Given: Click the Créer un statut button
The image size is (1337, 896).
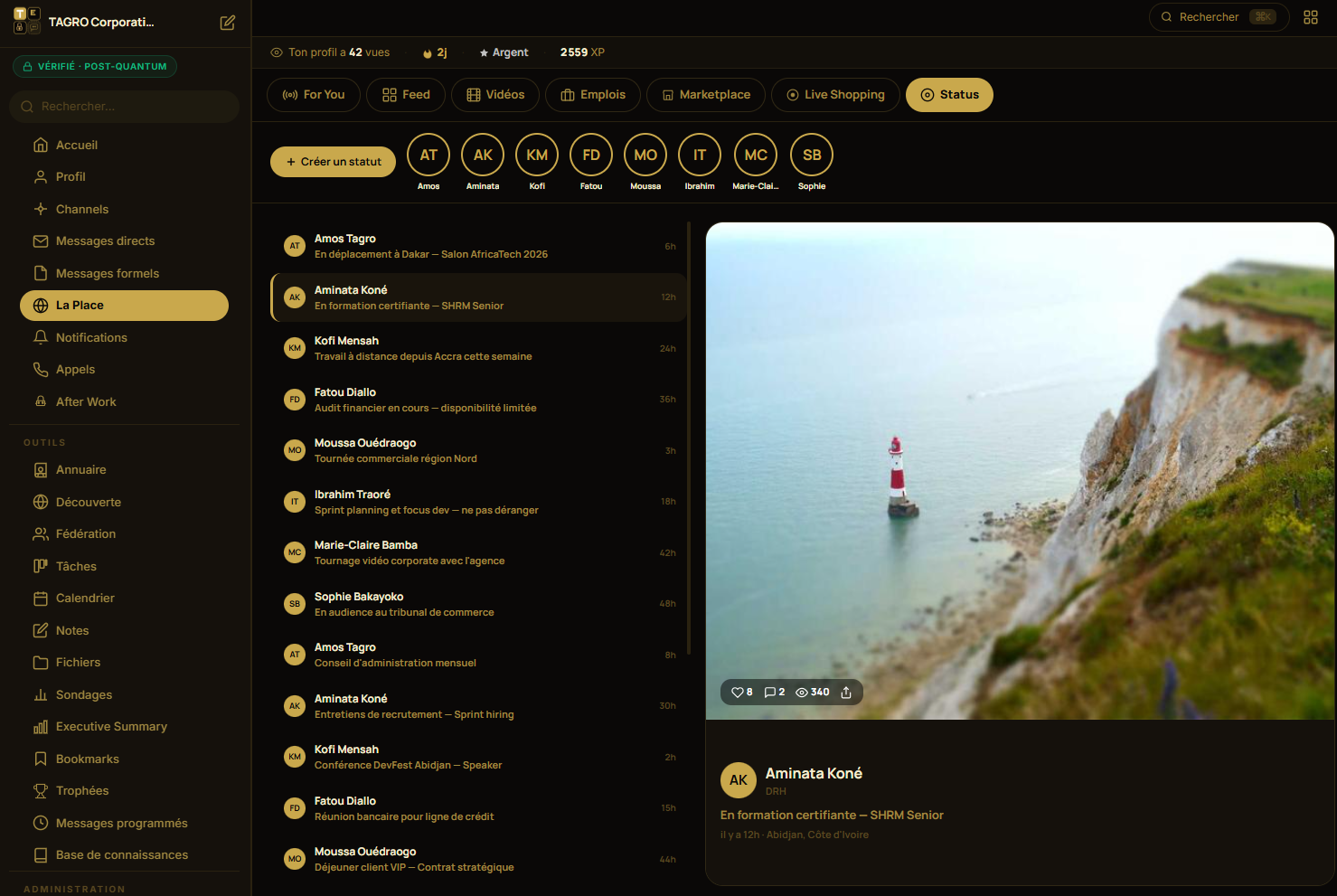Looking at the screenshot, I should tap(333, 162).
